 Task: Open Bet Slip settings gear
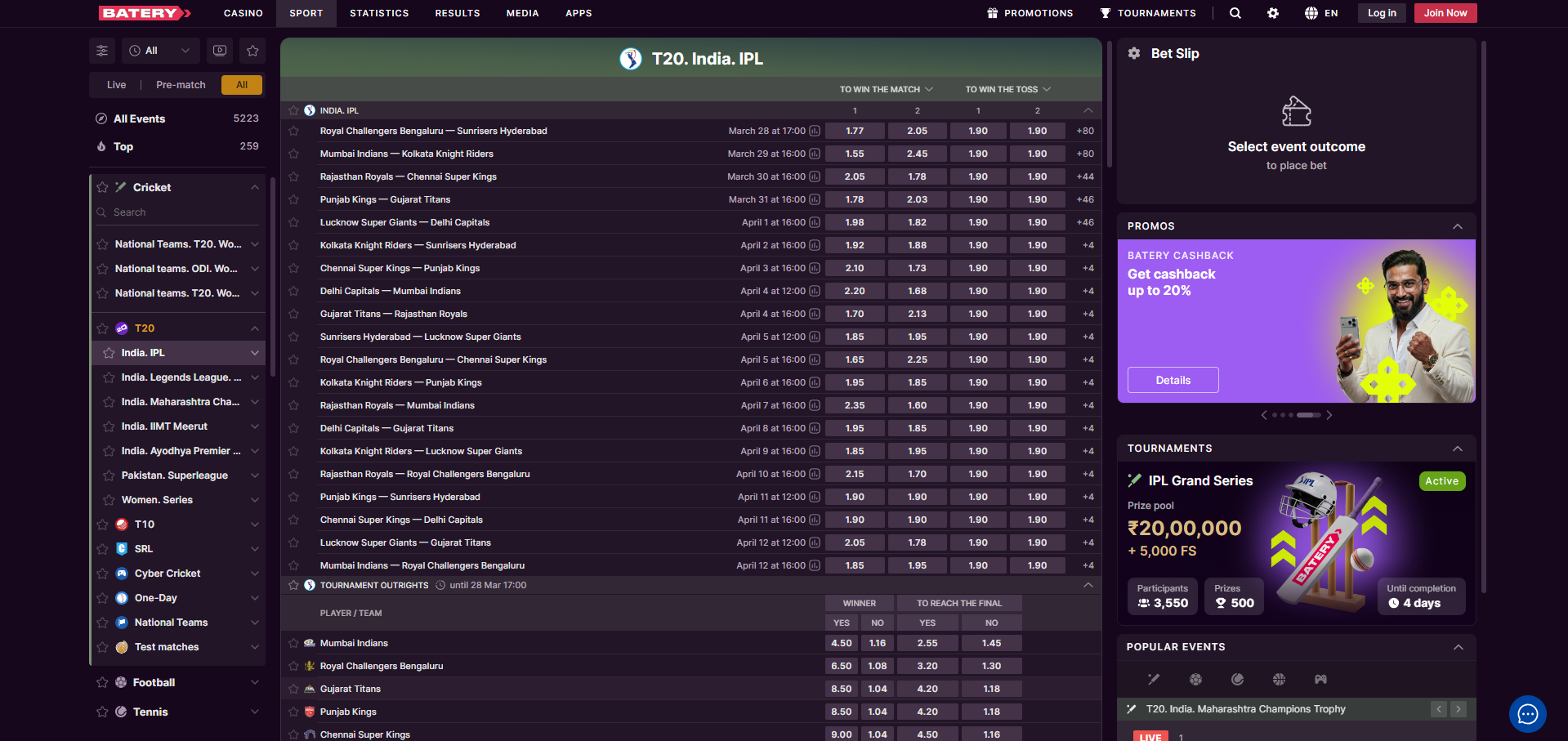pos(1134,53)
